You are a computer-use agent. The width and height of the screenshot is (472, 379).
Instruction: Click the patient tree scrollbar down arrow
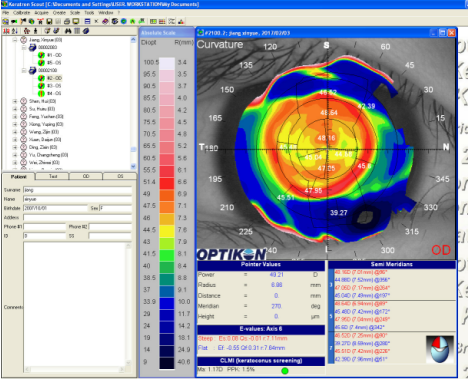tap(133, 166)
